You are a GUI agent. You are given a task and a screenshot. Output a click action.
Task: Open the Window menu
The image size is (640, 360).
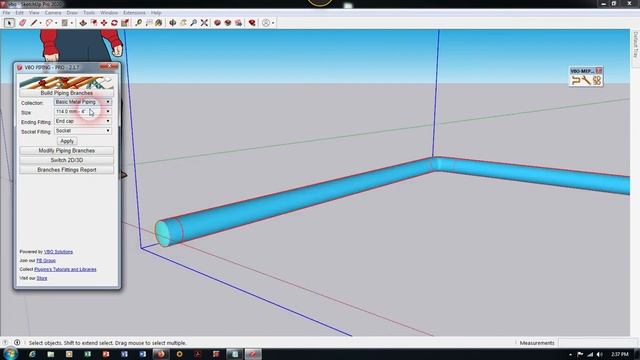(109, 13)
